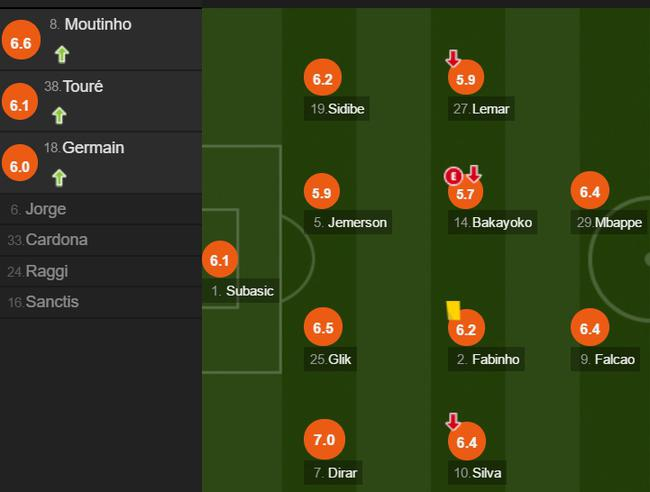Image resolution: width=650 pixels, height=492 pixels.
Task: Click Fabinho's yellow card icon
Action: [453, 310]
